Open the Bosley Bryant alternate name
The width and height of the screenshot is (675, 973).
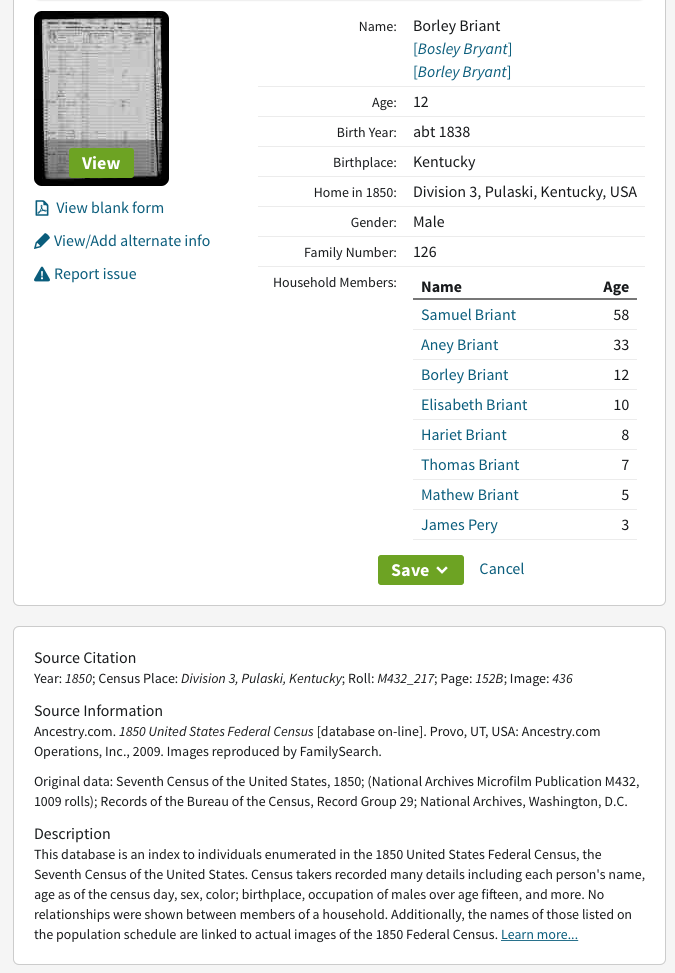click(x=462, y=49)
